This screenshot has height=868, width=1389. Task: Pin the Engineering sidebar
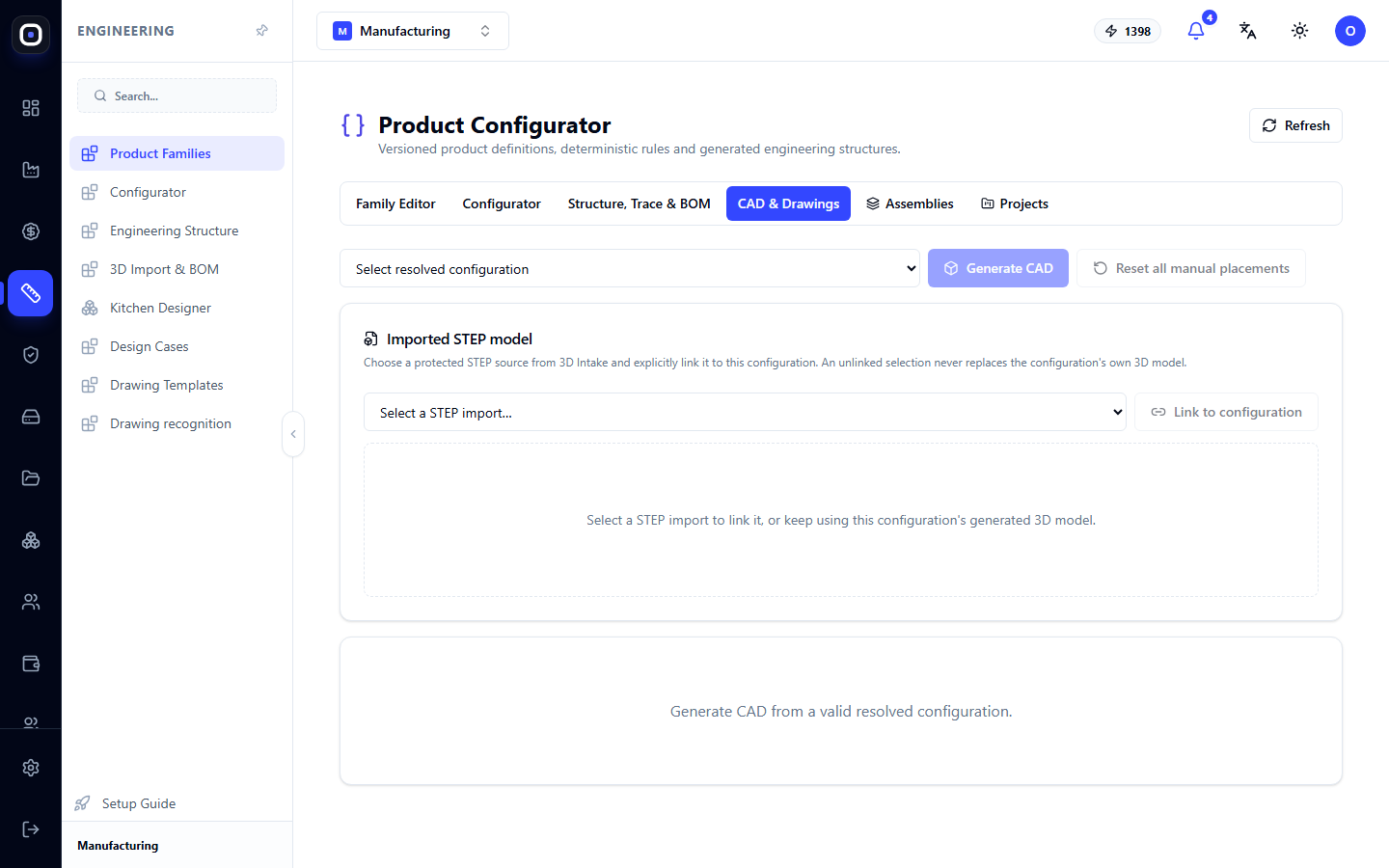click(261, 31)
